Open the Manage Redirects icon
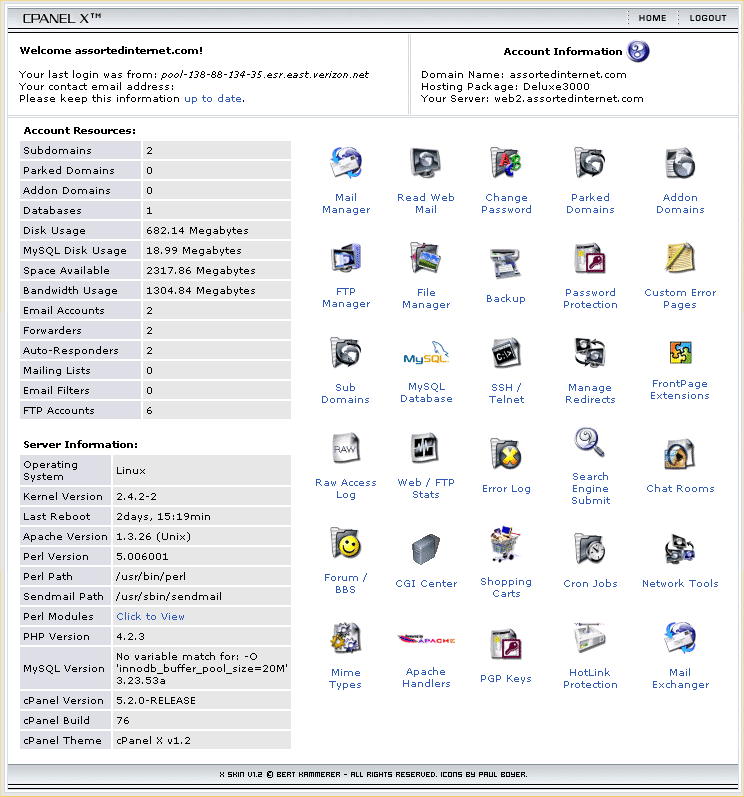Screen dimensions: 744x797 pos(590,353)
